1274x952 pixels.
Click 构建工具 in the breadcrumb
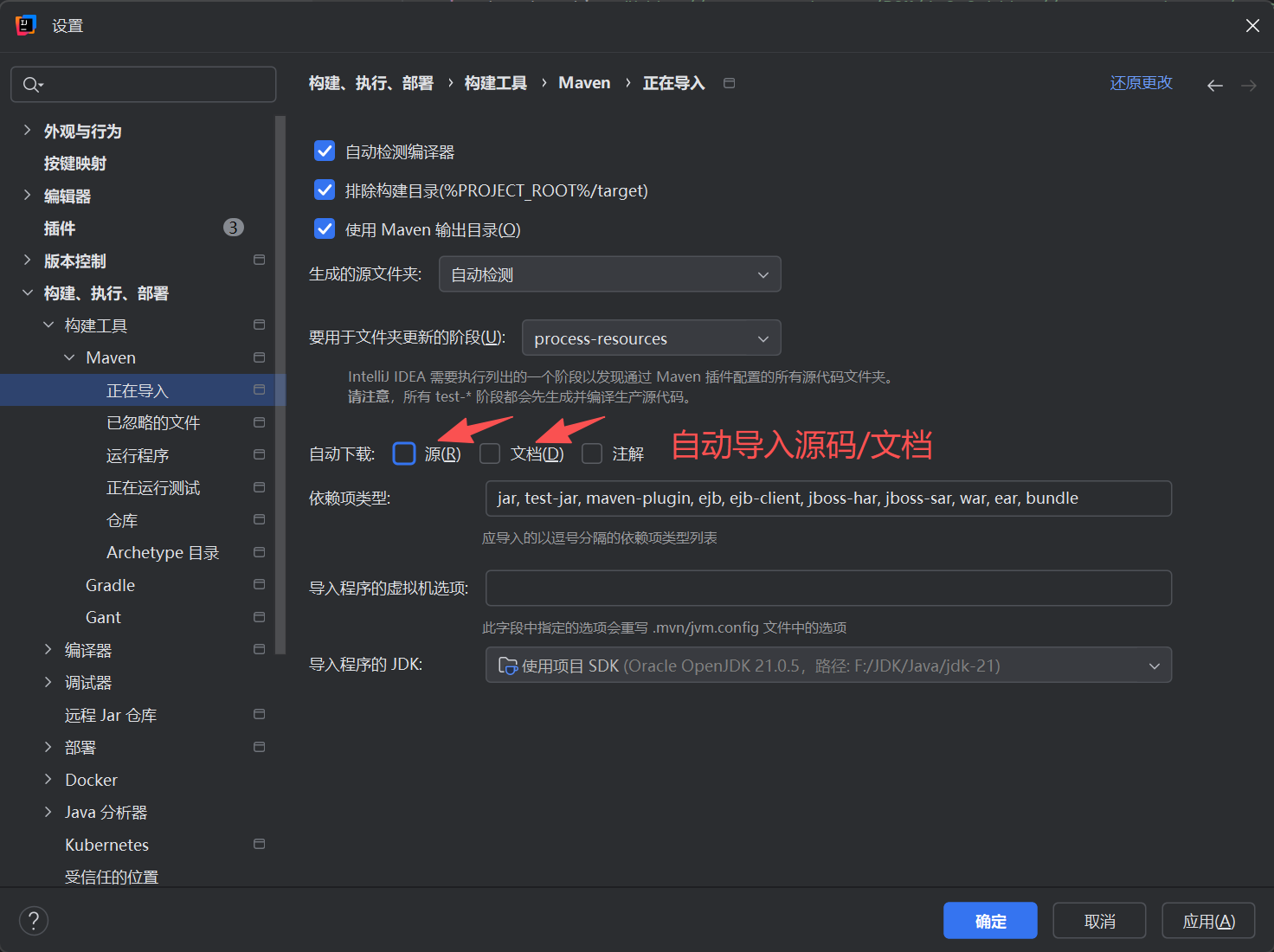pyautogui.click(x=495, y=83)
